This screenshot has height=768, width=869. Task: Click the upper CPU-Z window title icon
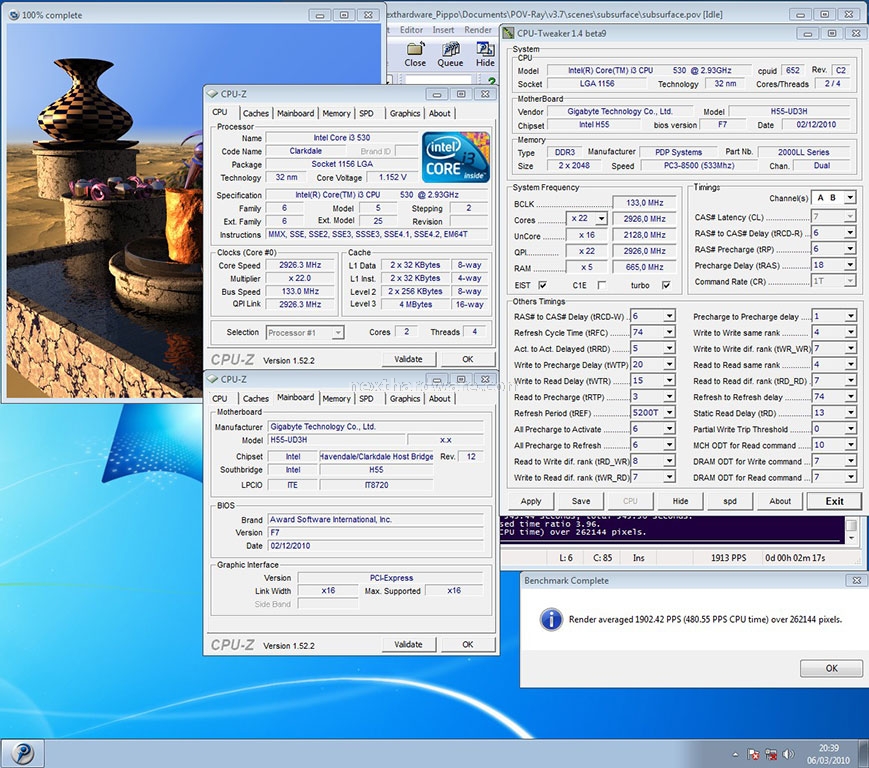(x=212, y=94)
